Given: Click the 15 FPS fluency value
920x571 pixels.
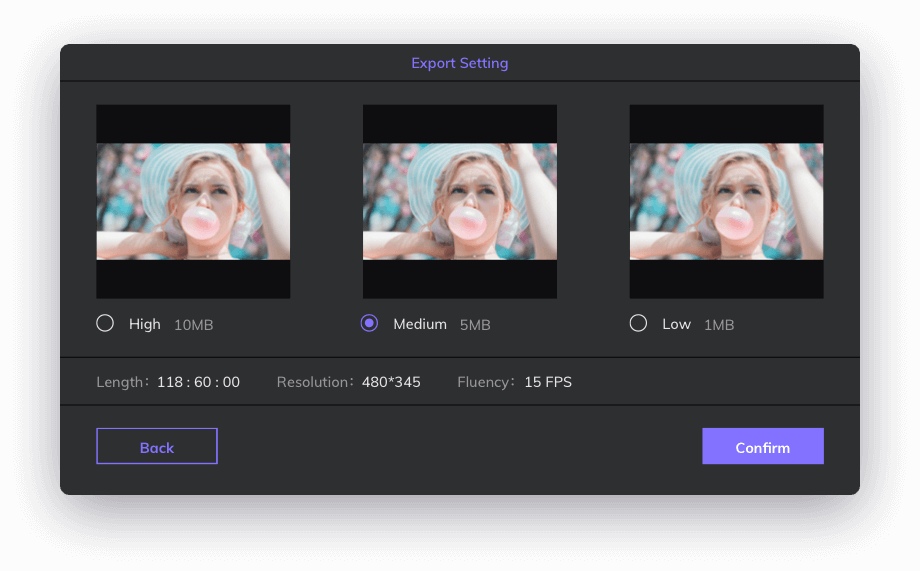Looking at the screenshot, I should point(548,382).
